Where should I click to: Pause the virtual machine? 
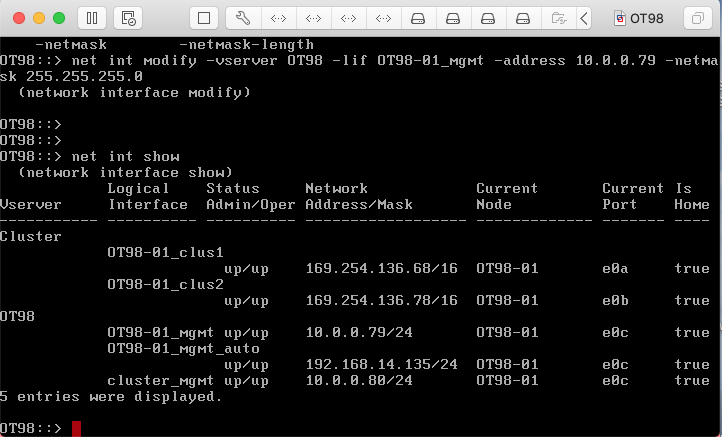coord(92,18)
